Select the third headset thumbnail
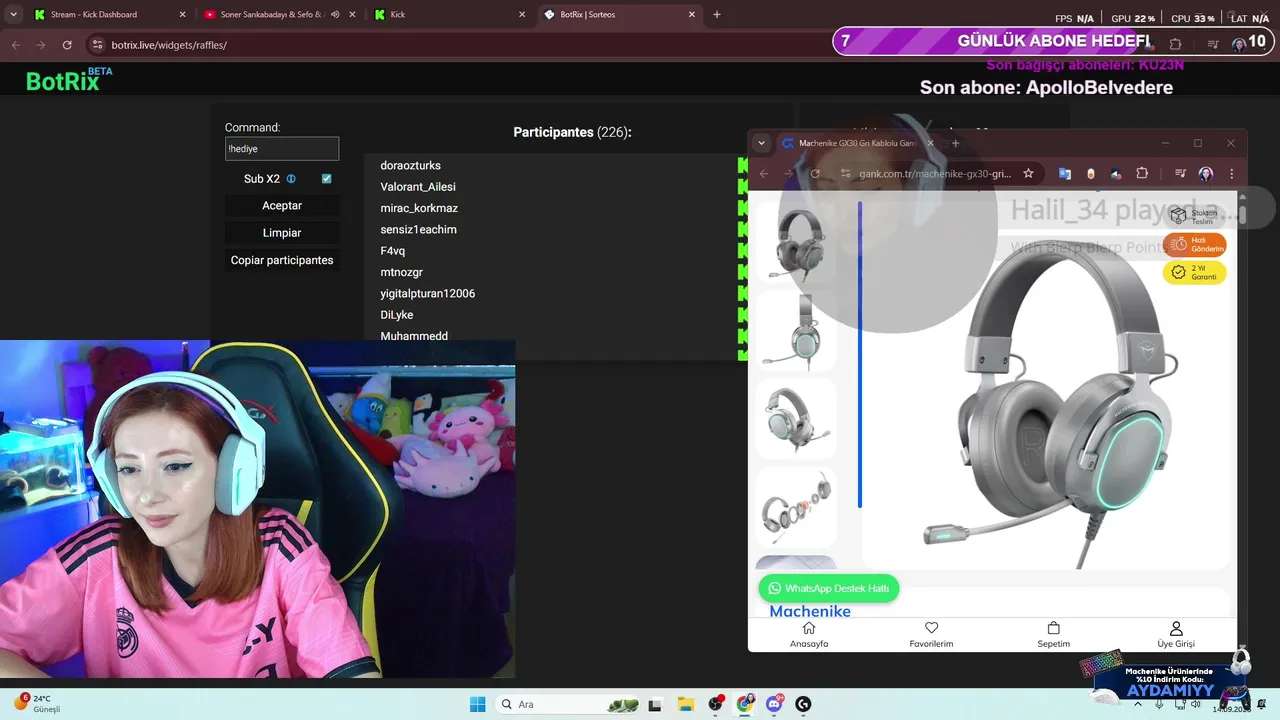This screenshot has height=720, width=1280. (796, 418)
